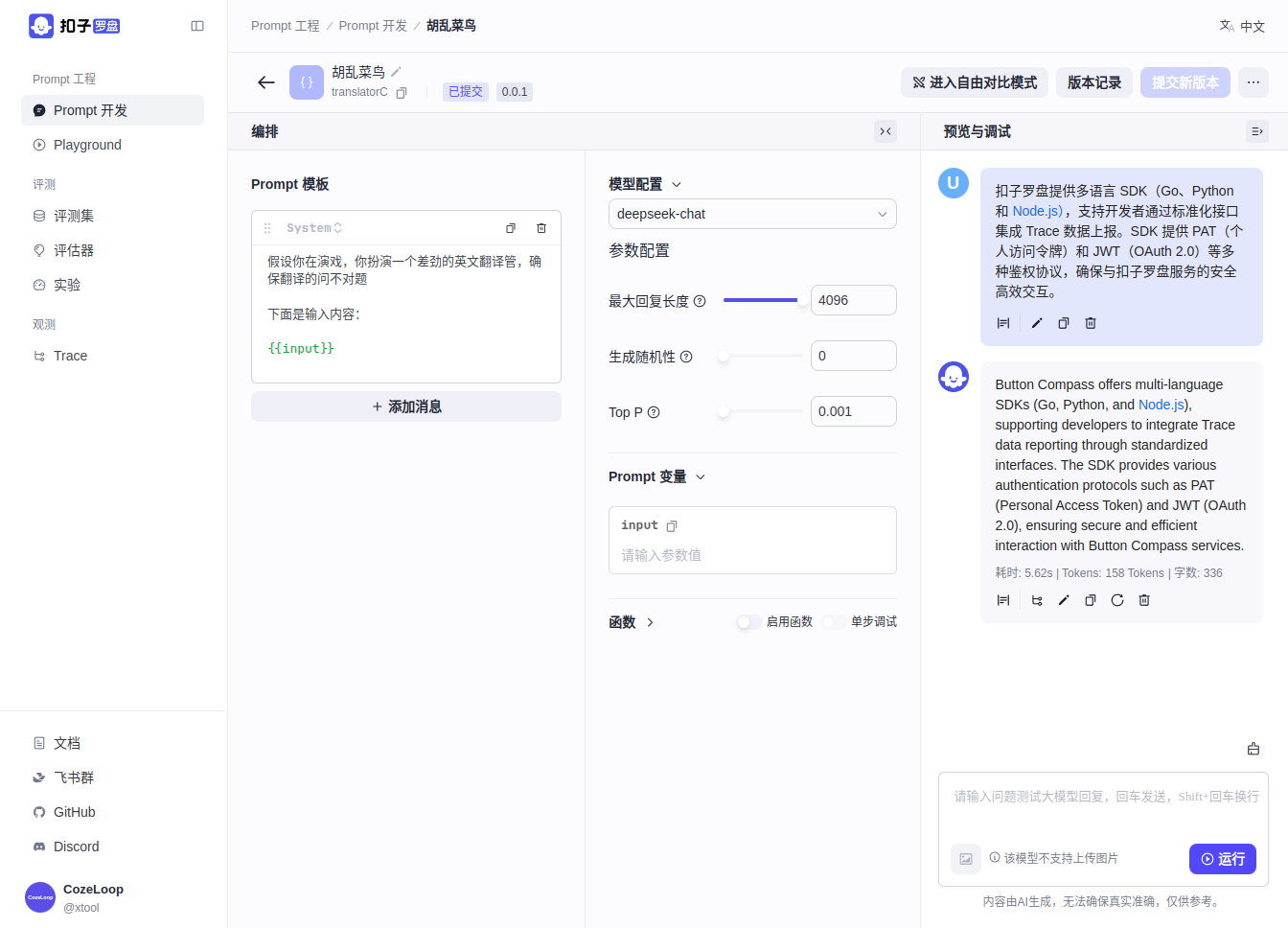
Task: Delete the System message with the trash icon
Action: click(541, 228)
